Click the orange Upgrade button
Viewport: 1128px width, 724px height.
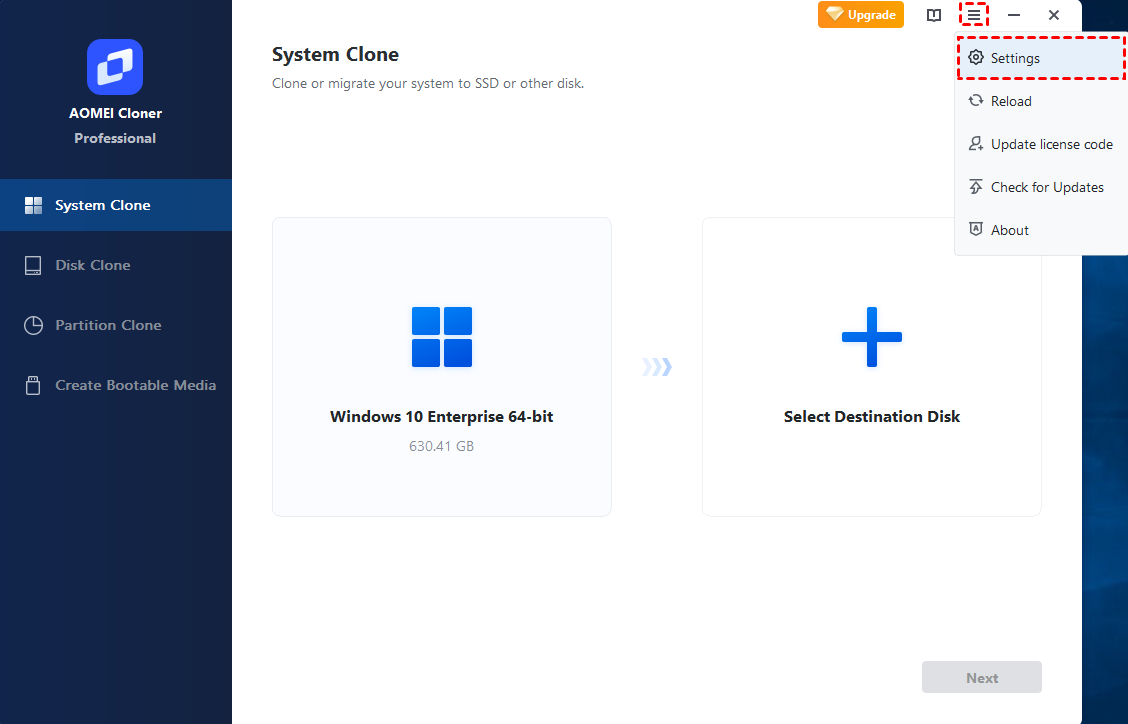tap(860, 14)
